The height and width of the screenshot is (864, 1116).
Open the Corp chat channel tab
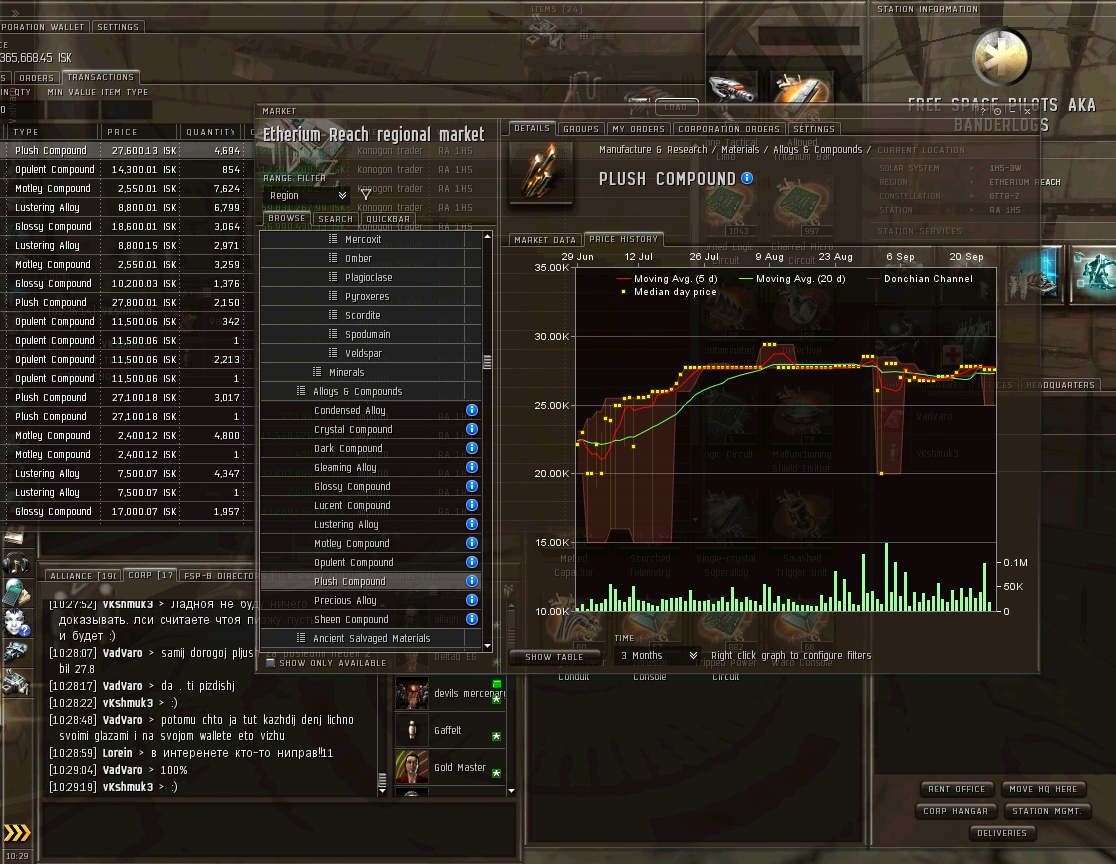[150, 575]
